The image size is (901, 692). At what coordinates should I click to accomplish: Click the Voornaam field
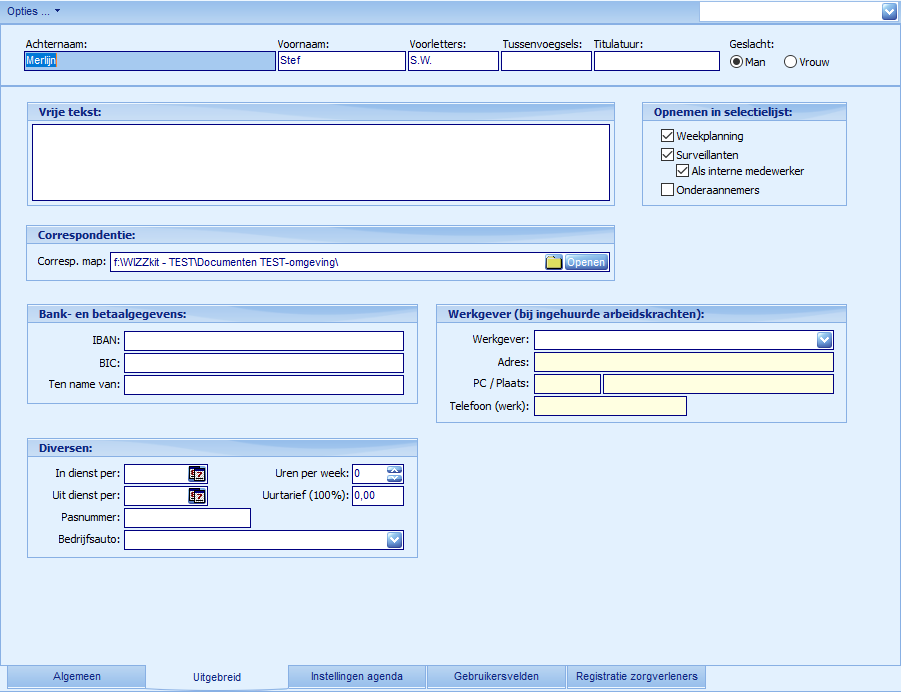[x=341, y=61]
